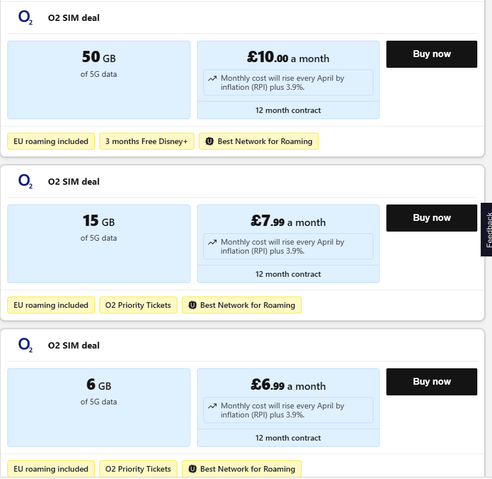Click the O2 Priority Tickets tag on the 6 GB deal

(138, 469)
